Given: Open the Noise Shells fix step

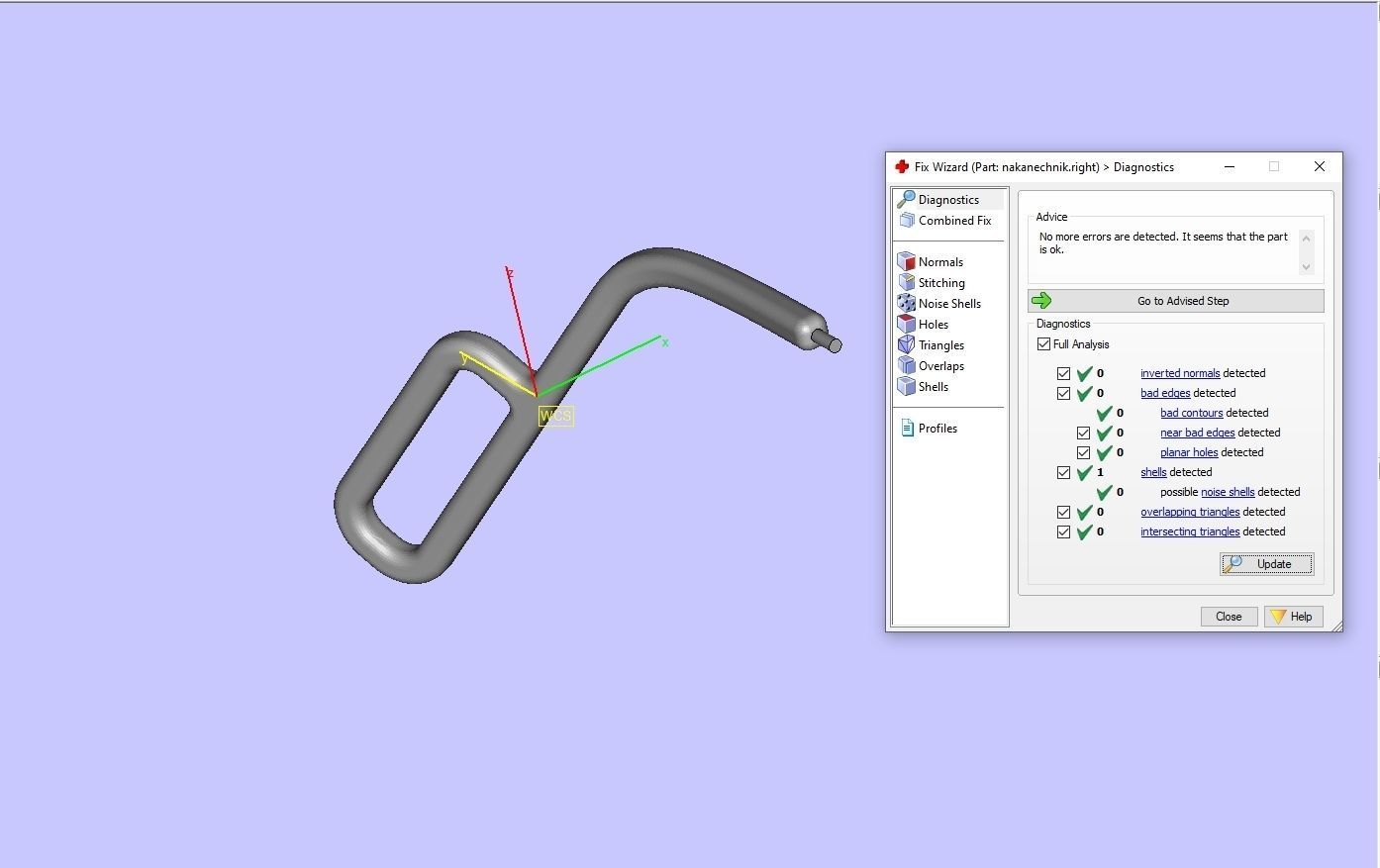Looking at the screenshot, I should [x=949, y=304].
